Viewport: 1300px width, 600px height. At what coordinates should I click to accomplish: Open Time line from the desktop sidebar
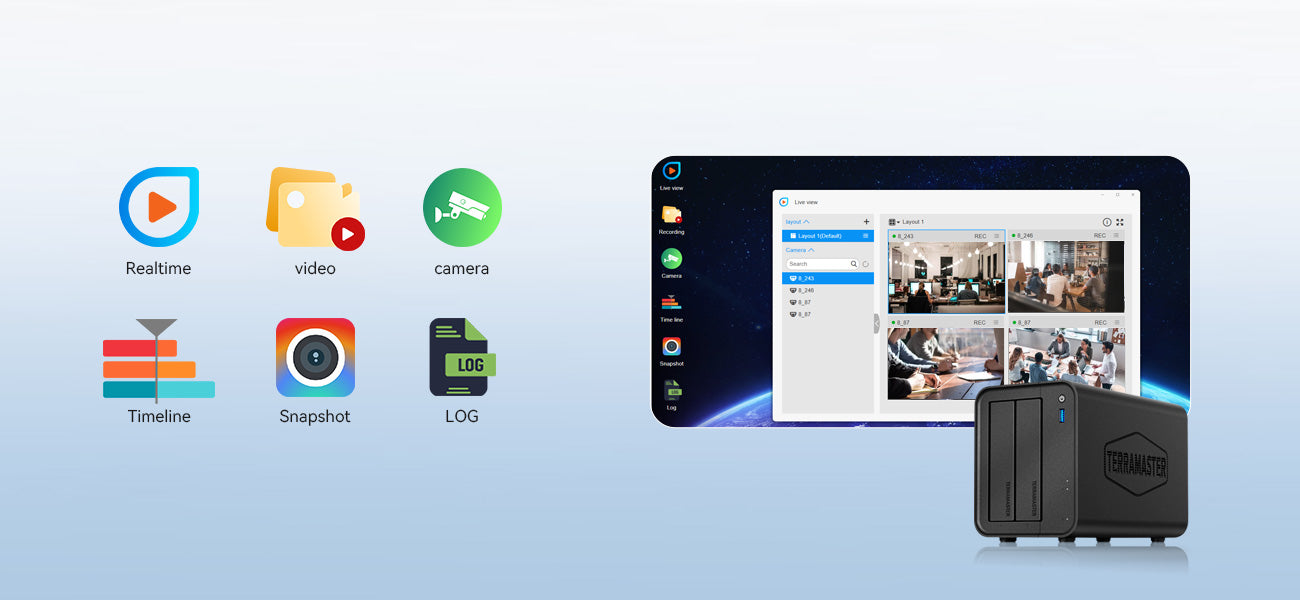(671, 303)
